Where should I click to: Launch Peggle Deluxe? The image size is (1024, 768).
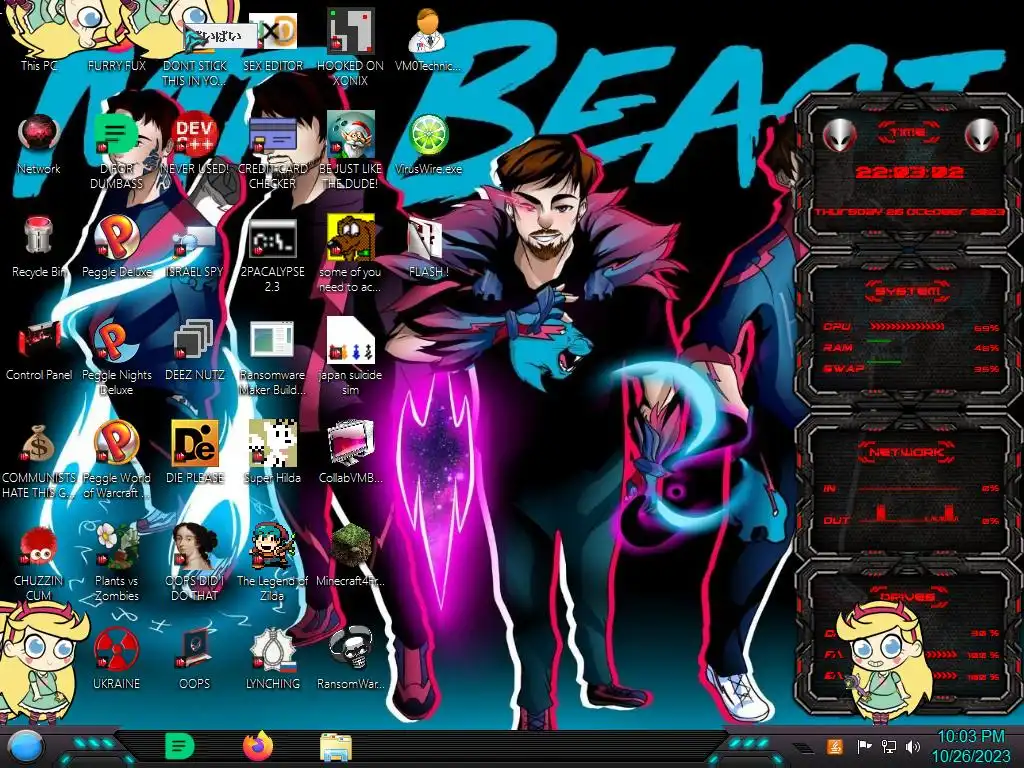coord(116,247)
